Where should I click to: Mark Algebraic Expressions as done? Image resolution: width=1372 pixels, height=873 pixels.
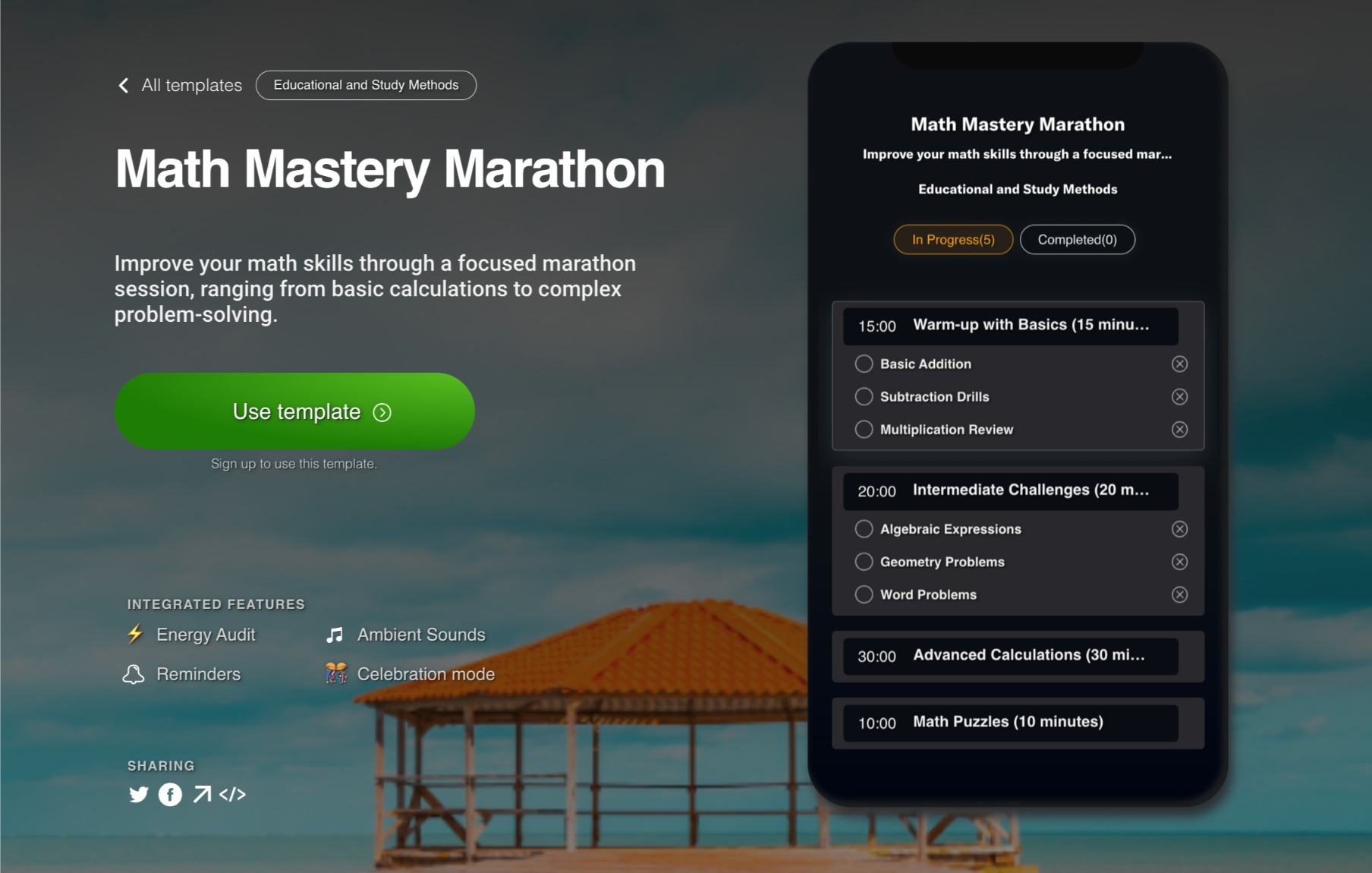click(864, 529)
